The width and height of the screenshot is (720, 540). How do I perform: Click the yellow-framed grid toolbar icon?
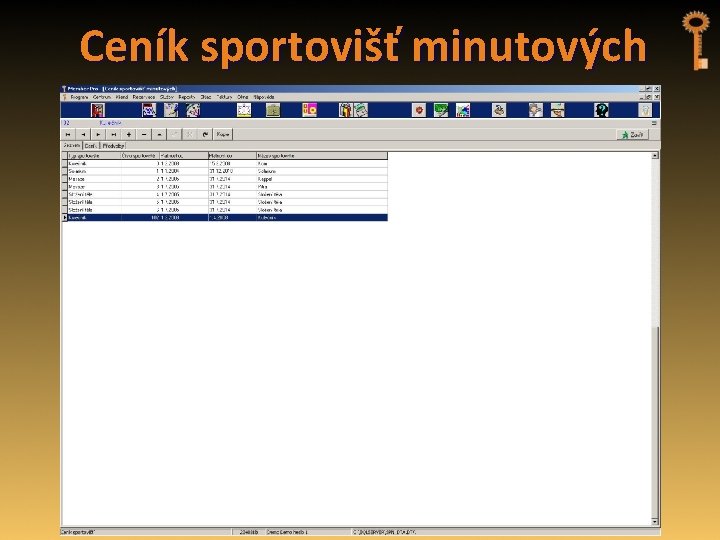click(x=244, y=110)
